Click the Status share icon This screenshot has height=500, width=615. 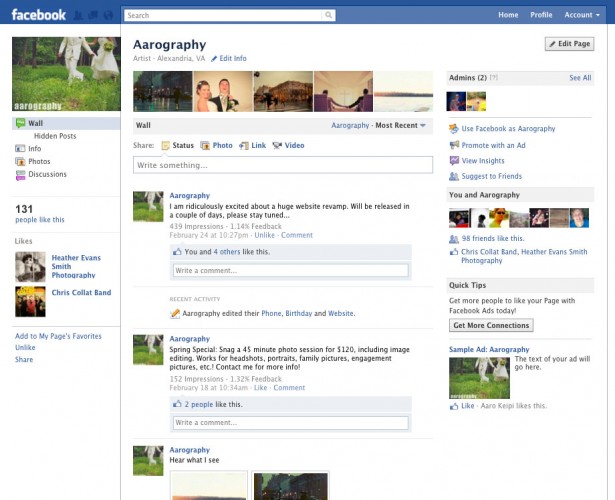166,145
